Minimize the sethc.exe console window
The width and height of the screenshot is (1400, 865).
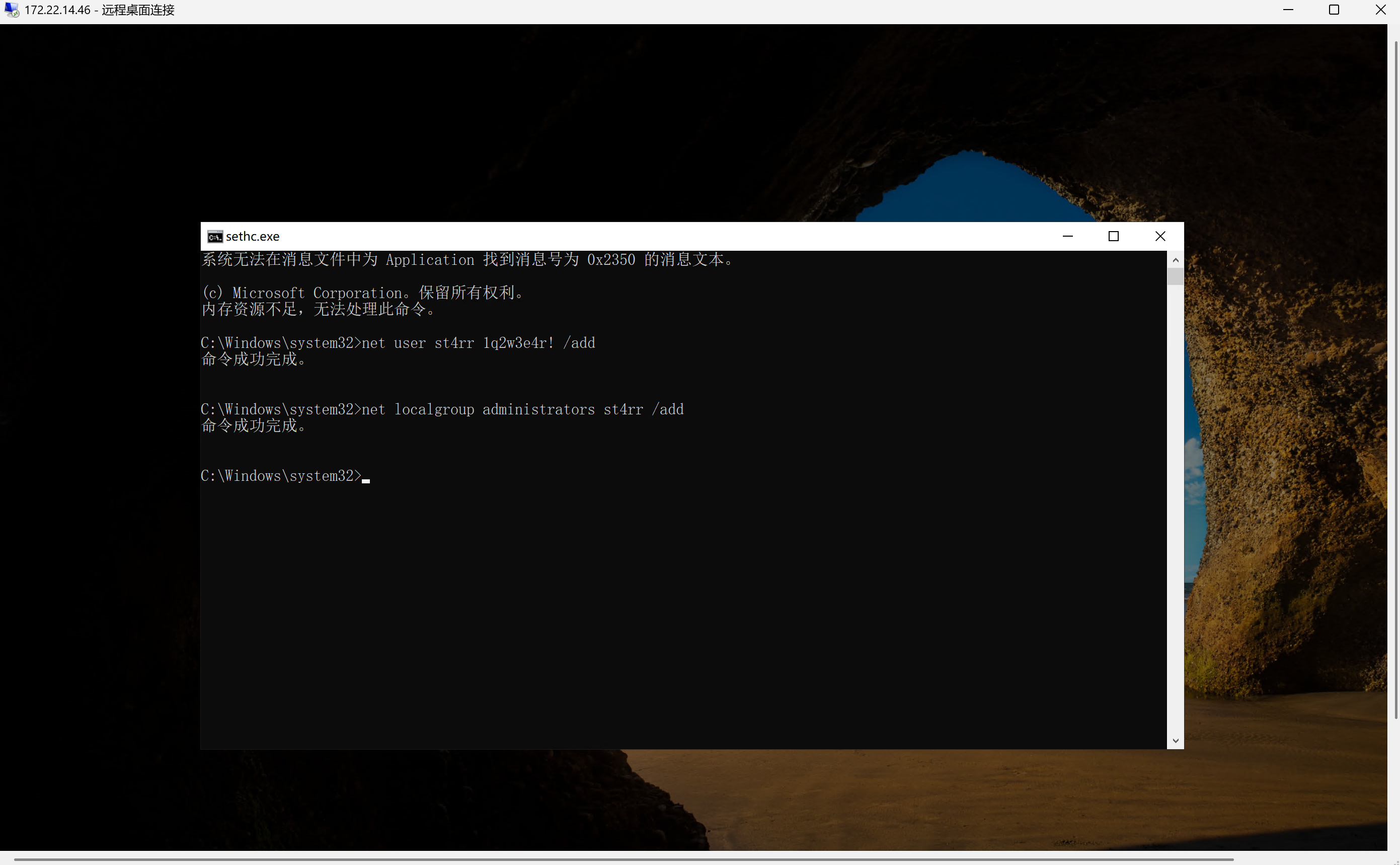[x=1067, y=236]
